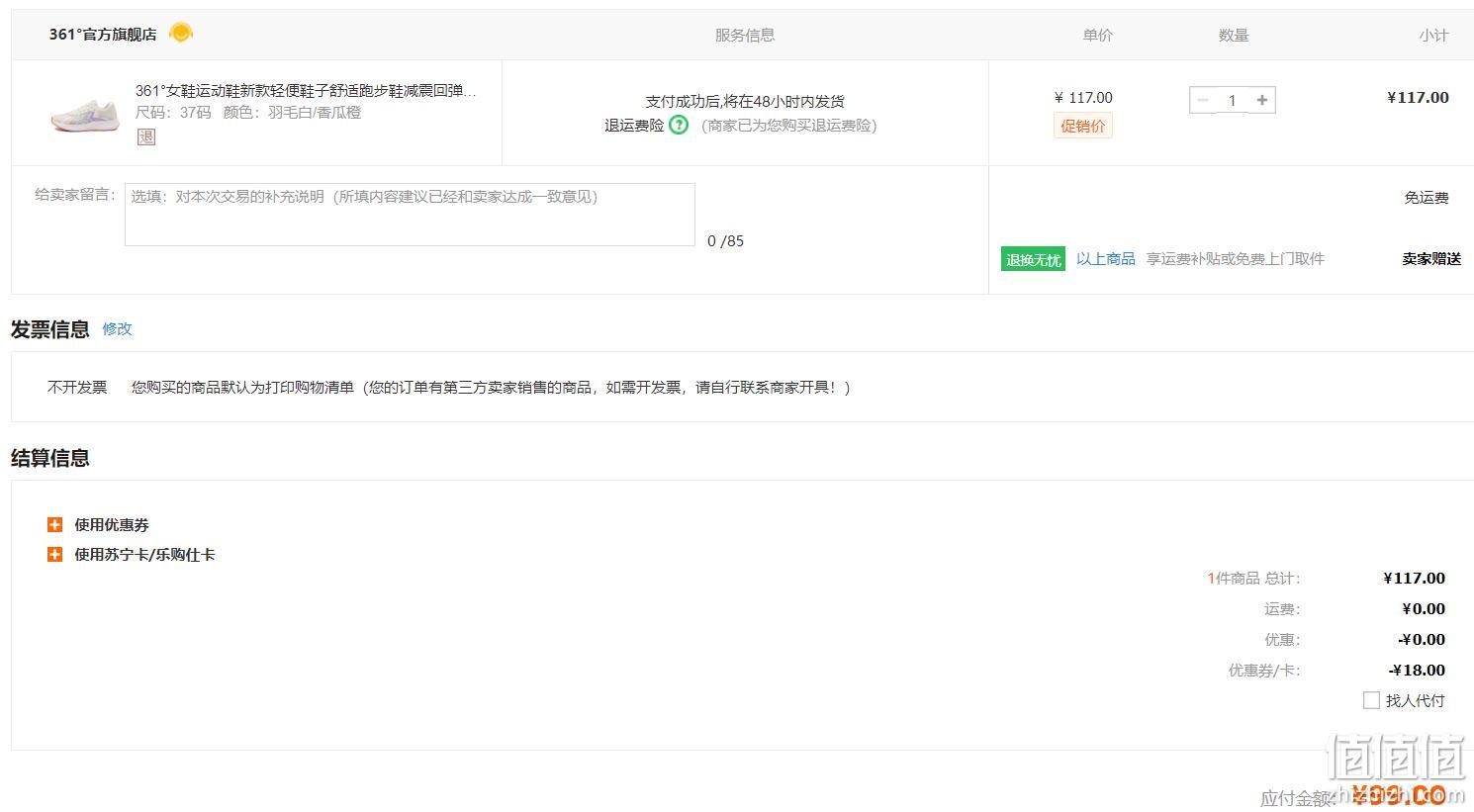
Task: Select the 数量 column header
Action: coord(1234,35)
